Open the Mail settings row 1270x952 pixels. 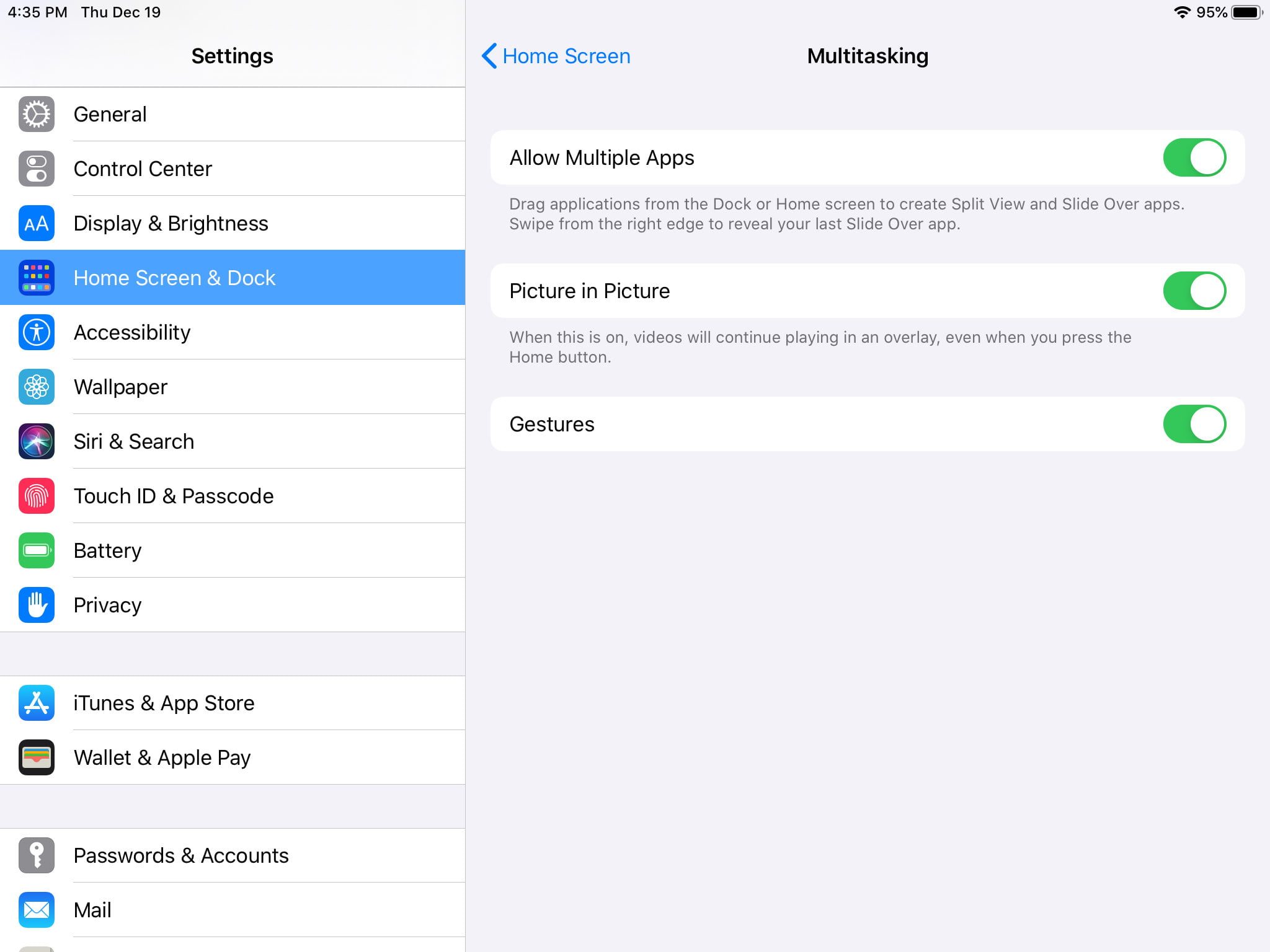click(233, 910)
